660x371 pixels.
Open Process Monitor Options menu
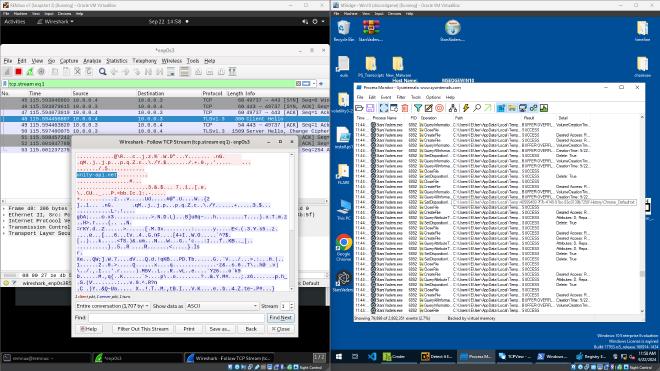pyautogui.click(x=433, y=97)
